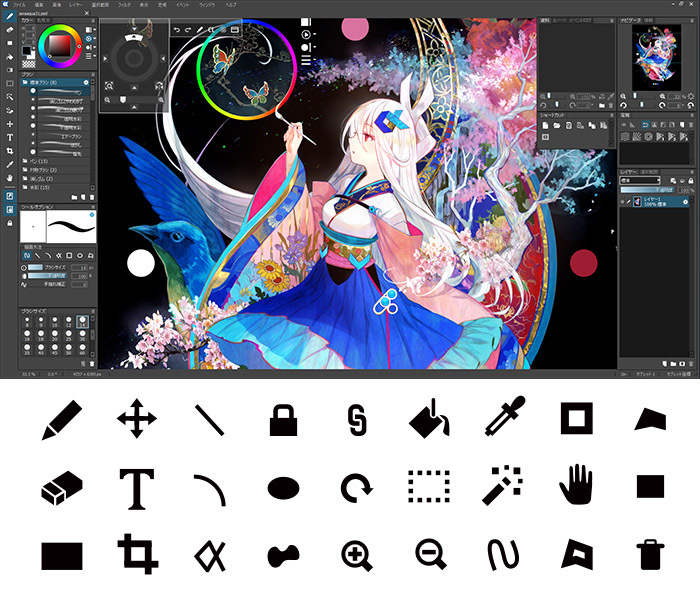
Task: Choose the freehand curve drawing mode
Action: 26,253
